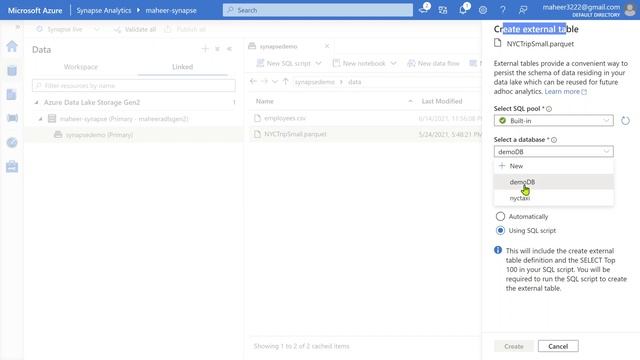Click the Create button
This screenshot has width=640, height=360.
[x=514, y=346]
